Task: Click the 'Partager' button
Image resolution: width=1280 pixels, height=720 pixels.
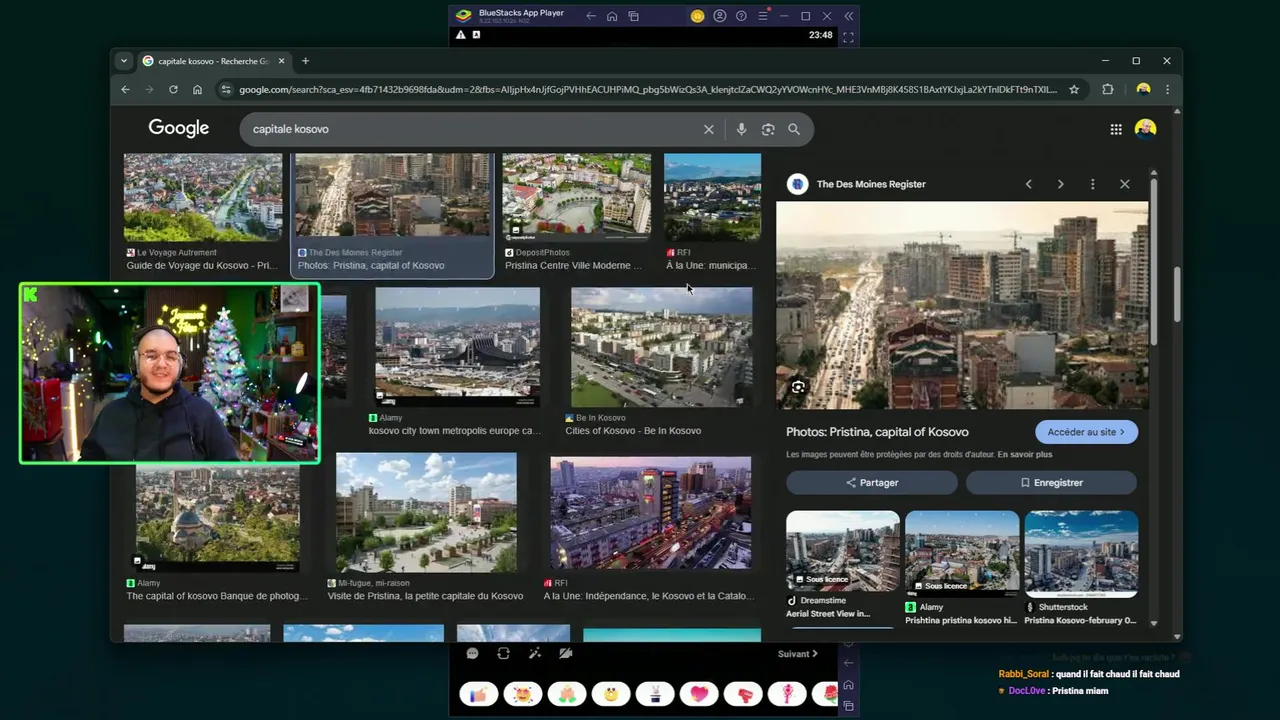Action: tap(872, 482)
